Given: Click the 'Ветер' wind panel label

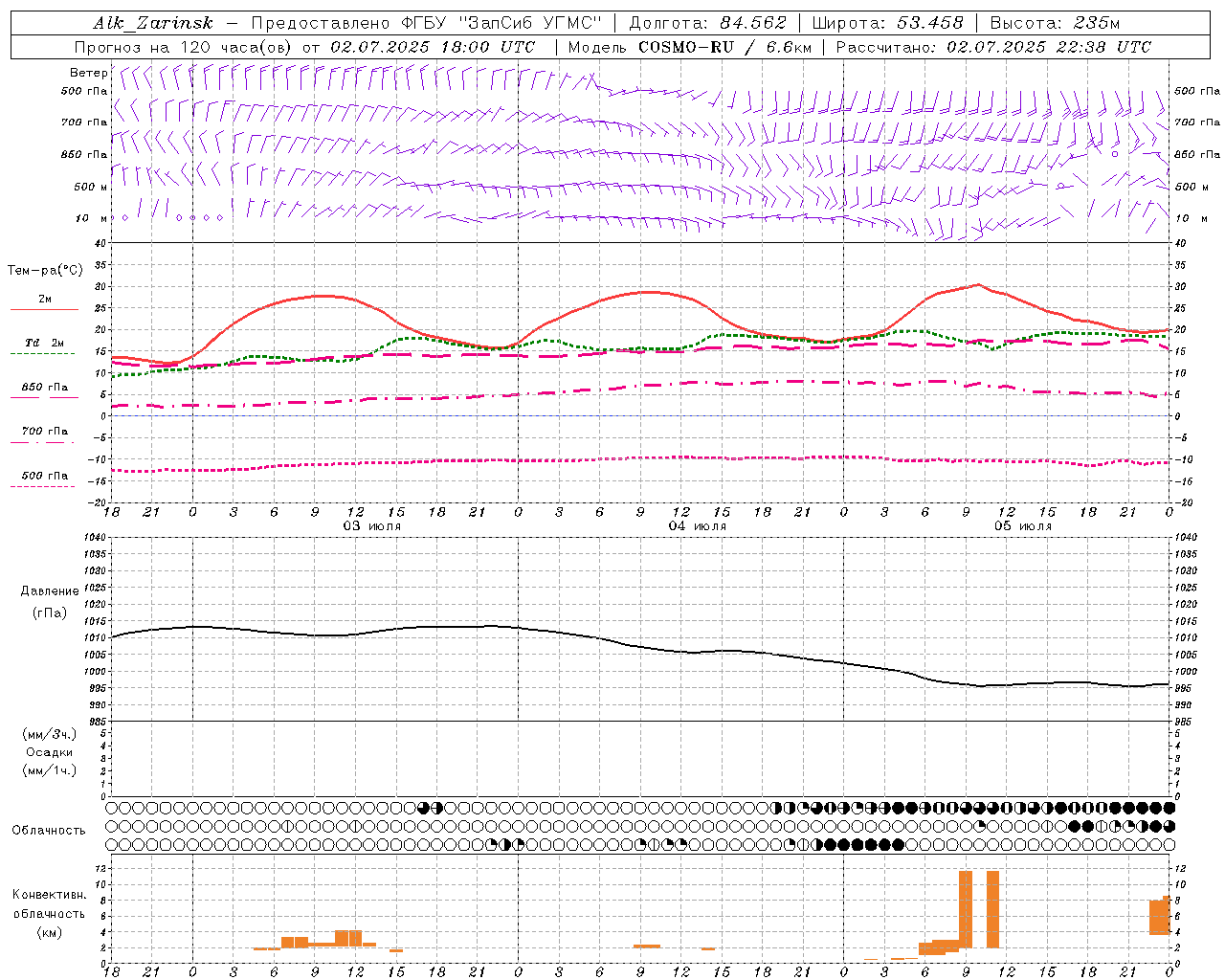Looking at the screenshot, I should [88, 73].
